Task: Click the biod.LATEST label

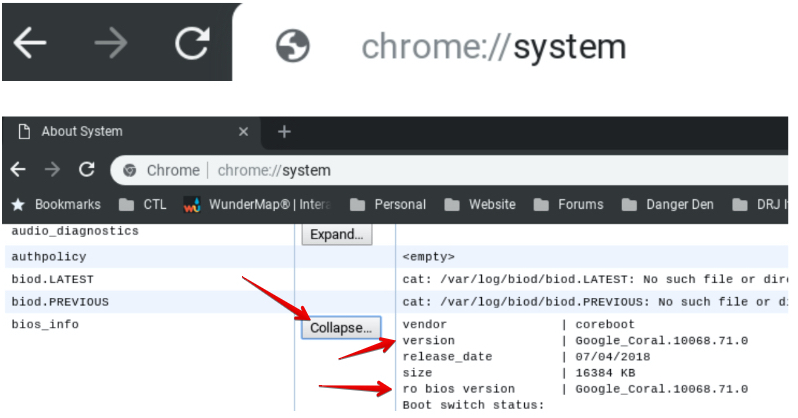Action: click(52, 280)
